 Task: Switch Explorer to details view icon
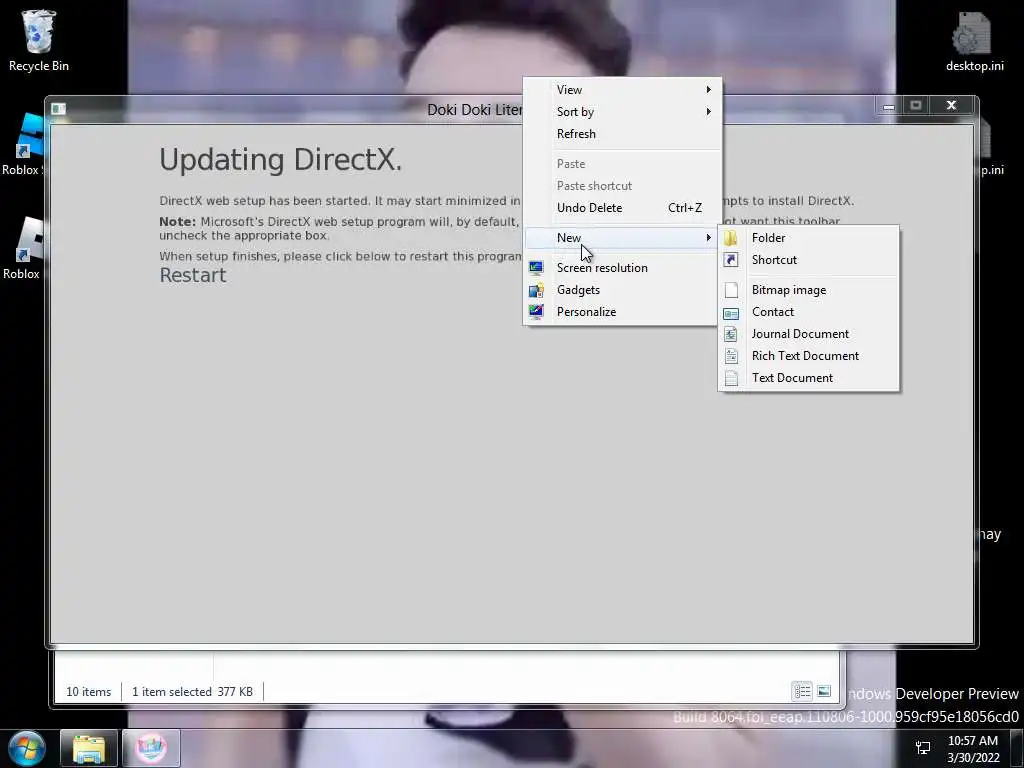tap(802, 691)
